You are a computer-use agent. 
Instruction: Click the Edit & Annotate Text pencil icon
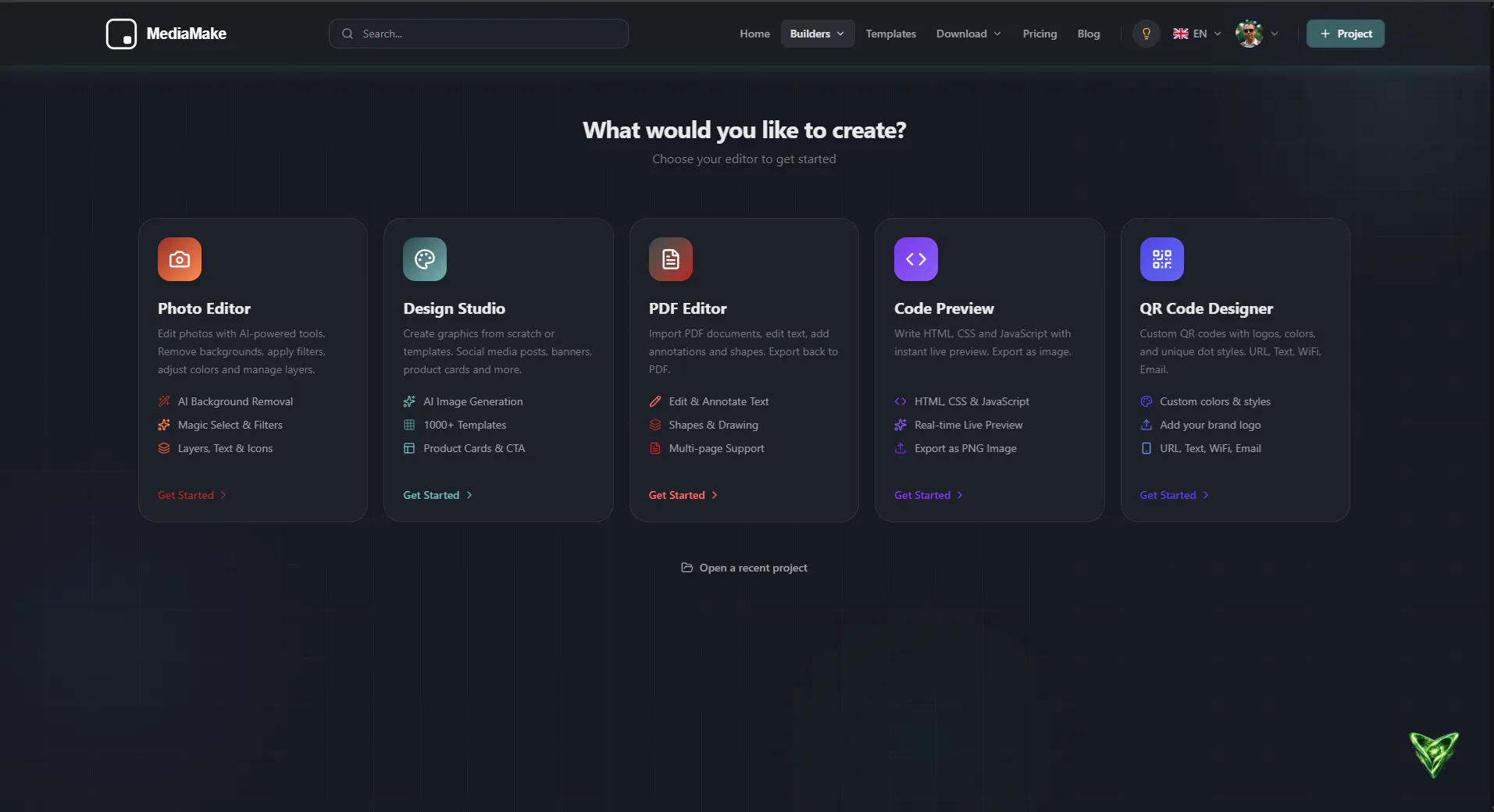(655, 401)
